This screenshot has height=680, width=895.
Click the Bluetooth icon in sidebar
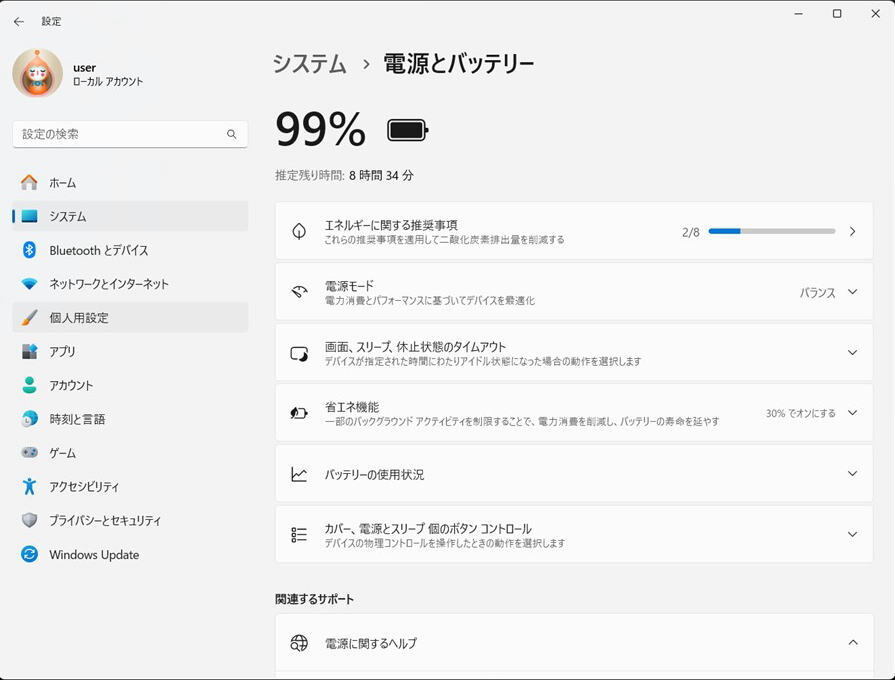pos(29,250)
